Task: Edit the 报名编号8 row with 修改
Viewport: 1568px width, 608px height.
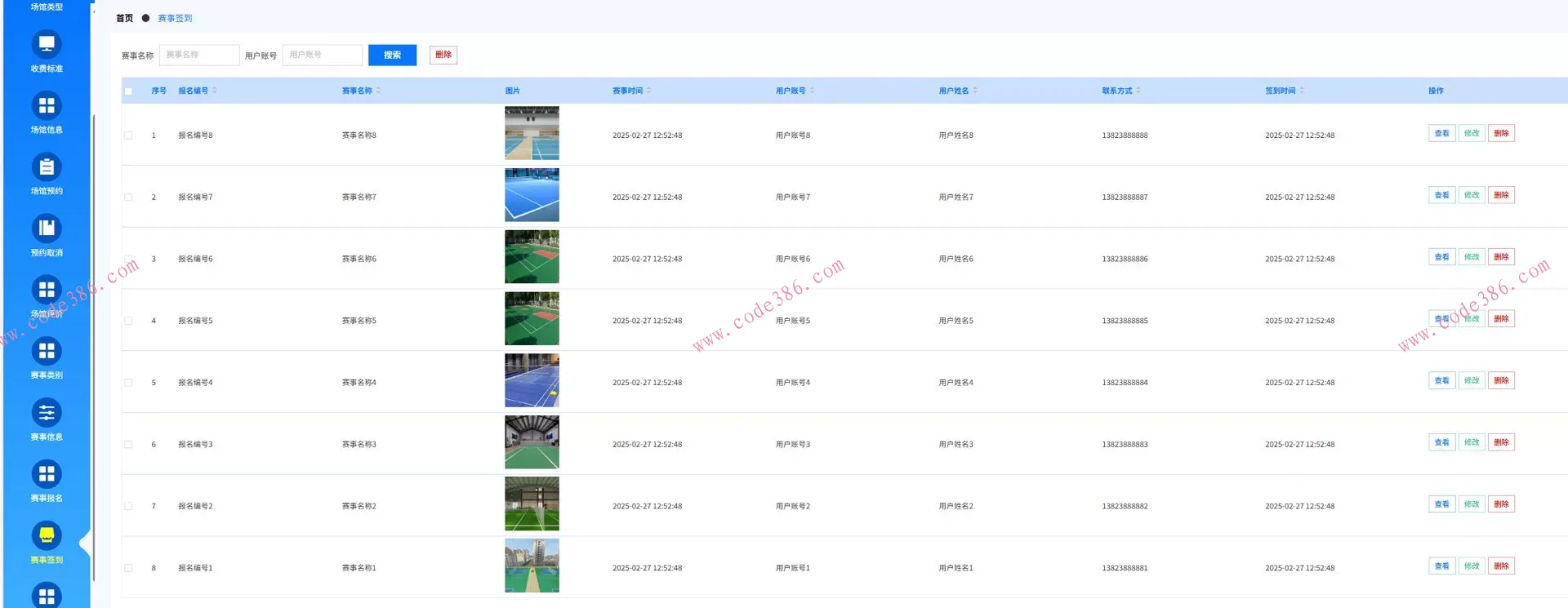Action: [x=1472, y=133]
